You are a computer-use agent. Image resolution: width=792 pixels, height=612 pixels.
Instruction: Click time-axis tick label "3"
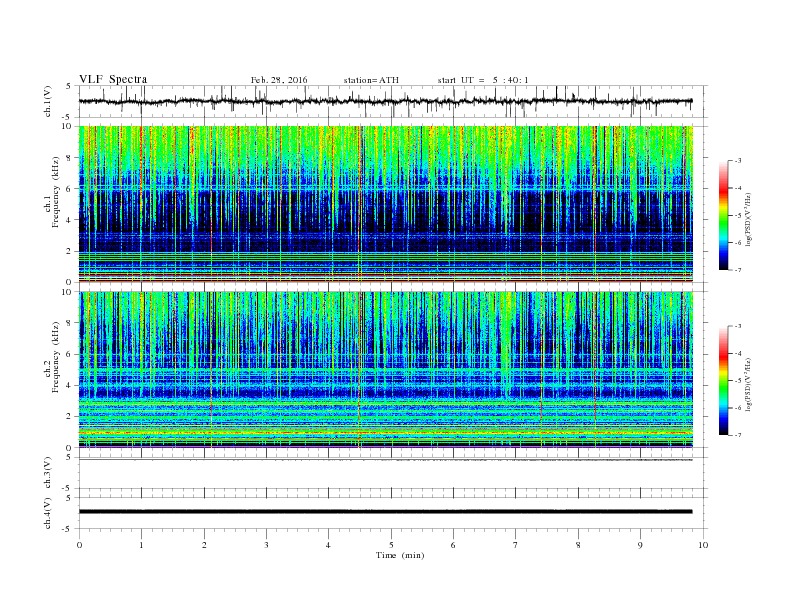(x=266, y=545)
